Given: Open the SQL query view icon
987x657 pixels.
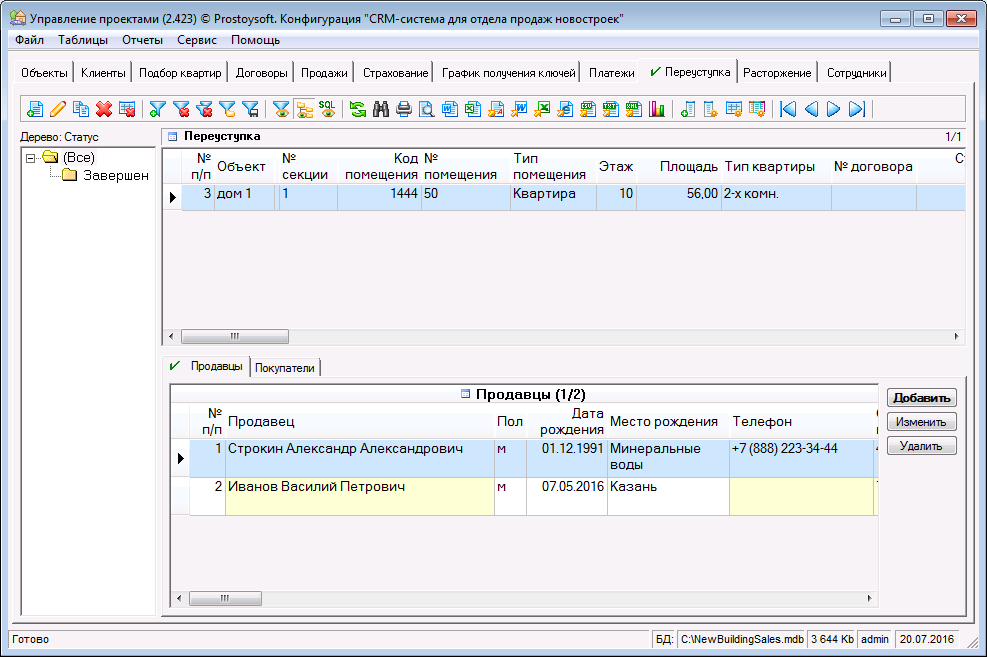Looking at the screenshot, I should (x=327, y=109).
